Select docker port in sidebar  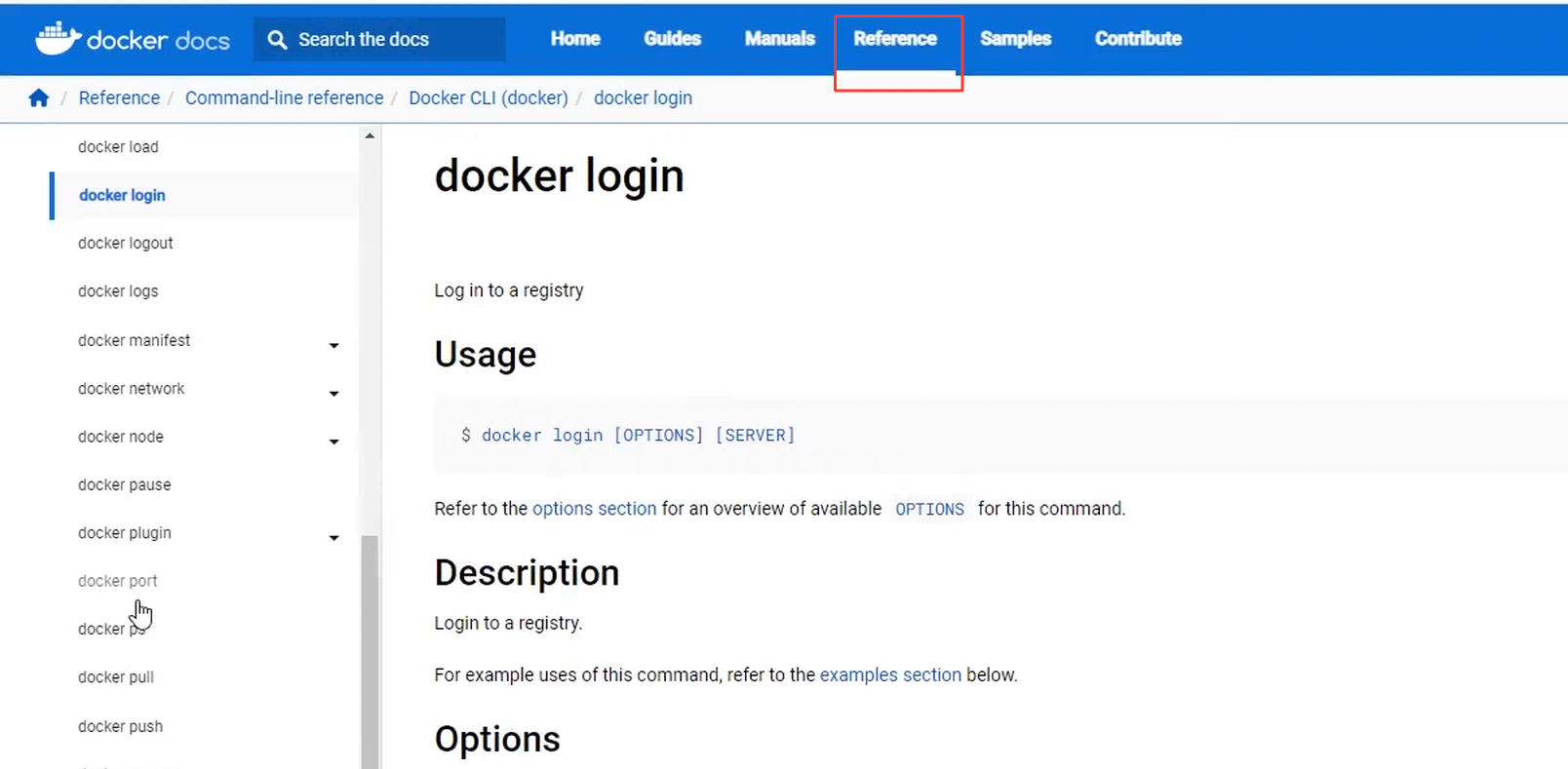[118, 581]
